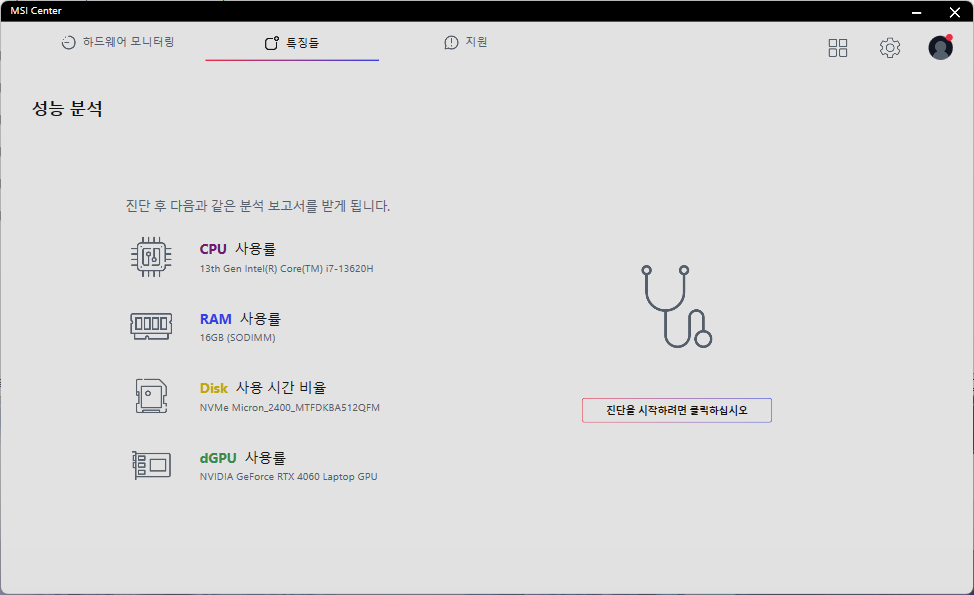Image resolution: width=974 pixels, height=595 pixels.
Task: Click the 특징들 feature icon
Action: click(271, 43)
